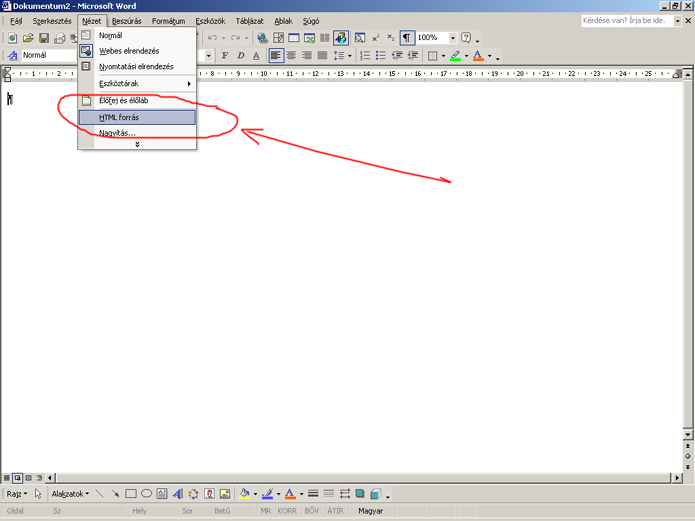Toggle italic formatting button
Viewport: 695px width, 521px height.
(x=240, y=56)
